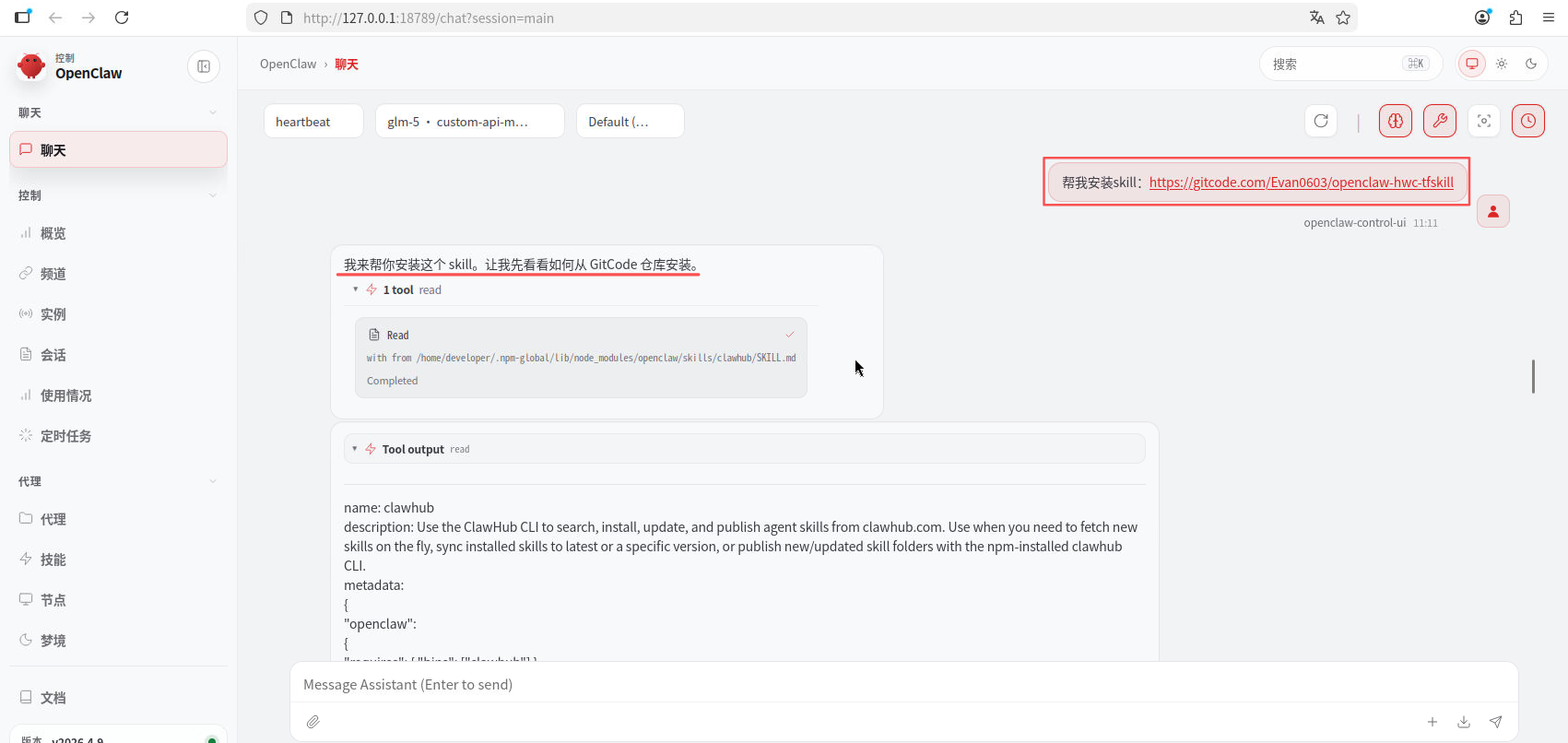Refresh the chat with the circular arrow
Viewport: 1568px width, 743px height.
coord(1321,121)
